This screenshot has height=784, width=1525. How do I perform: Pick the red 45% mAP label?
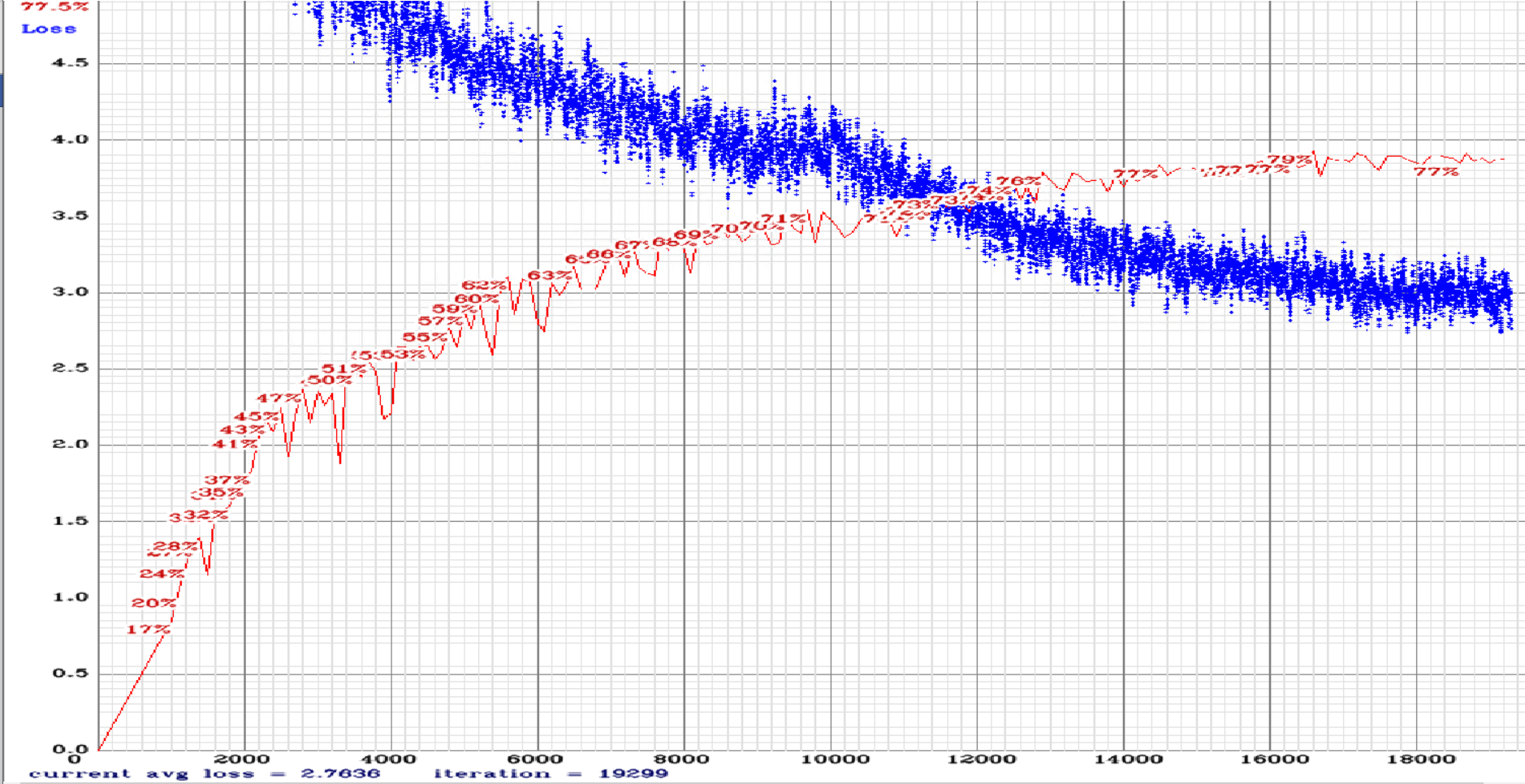point(256,416)
